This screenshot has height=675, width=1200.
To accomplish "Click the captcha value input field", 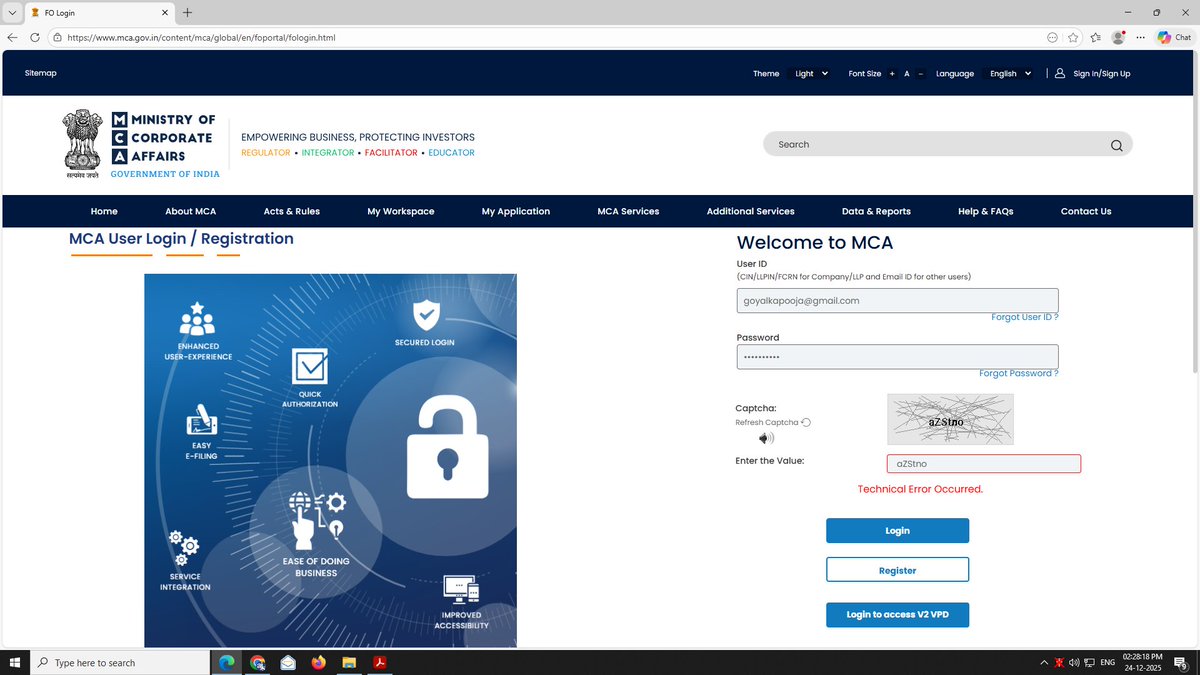I will click(x=984, y=464).
